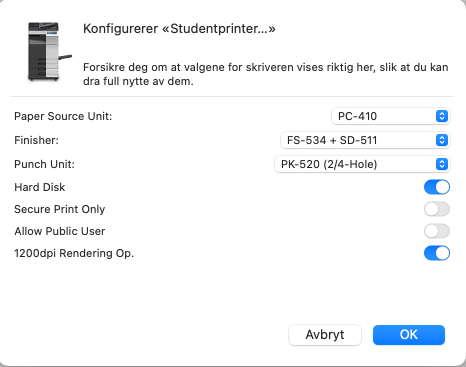Click the Finisher dropdown chevron icon

[442, 140]
